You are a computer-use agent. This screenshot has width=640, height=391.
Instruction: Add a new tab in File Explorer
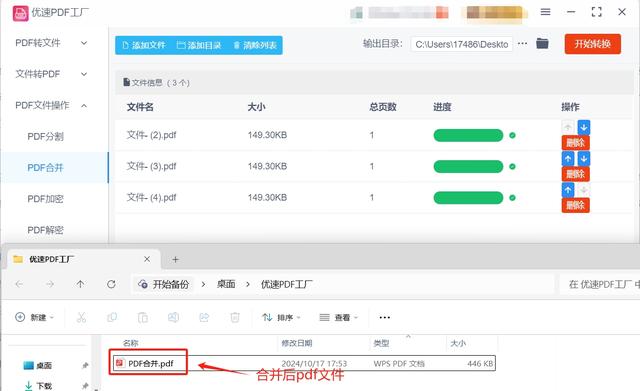tap(175, 260)
